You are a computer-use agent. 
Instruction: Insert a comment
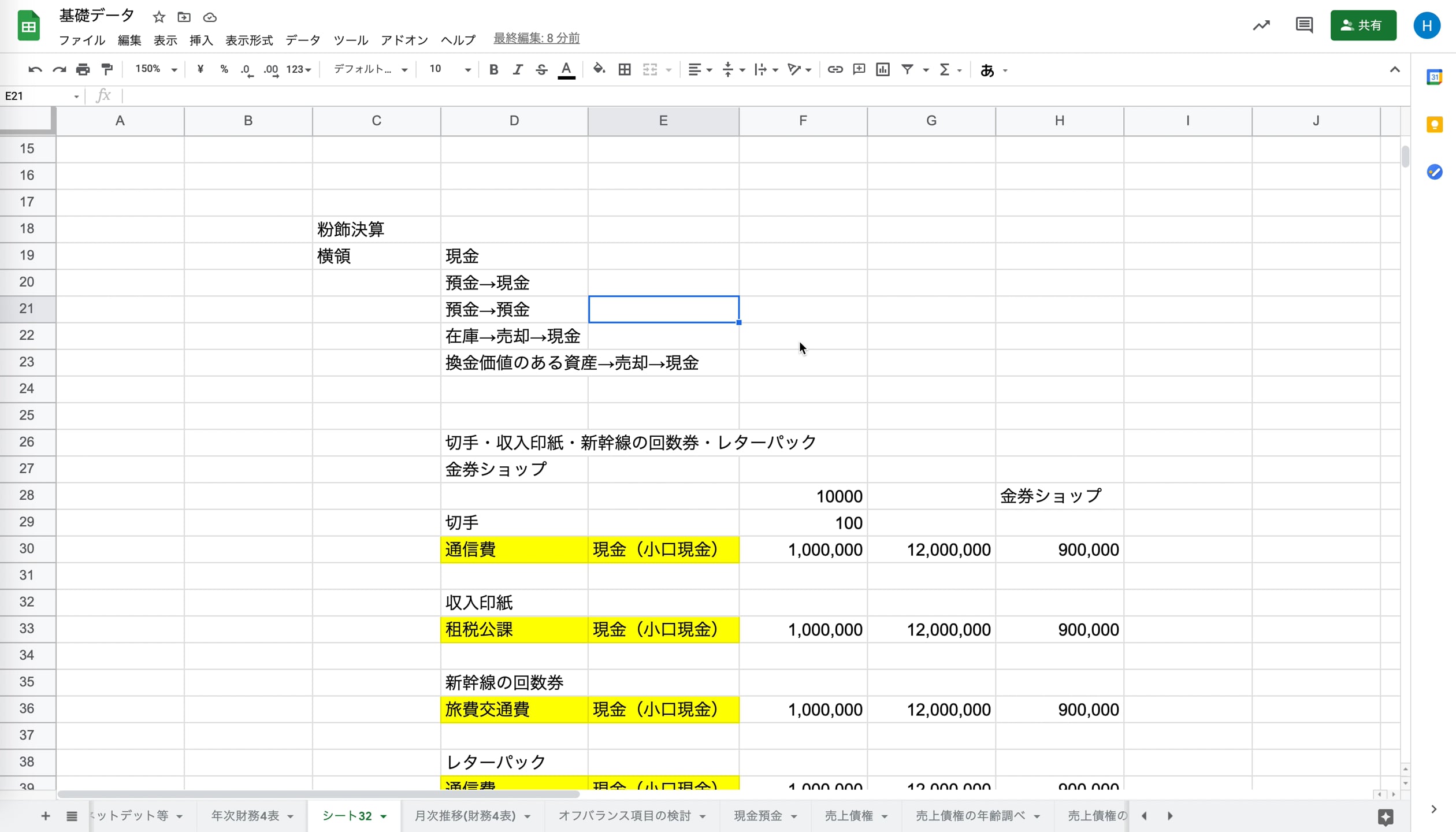[x=859, y=69]
